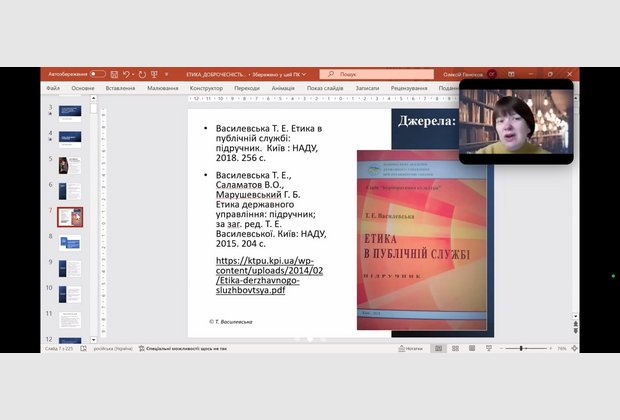The height and width of the screenshot is (420, 620).
Task: Select slide 10 thumbnail
Action: [x=70, y=294]
